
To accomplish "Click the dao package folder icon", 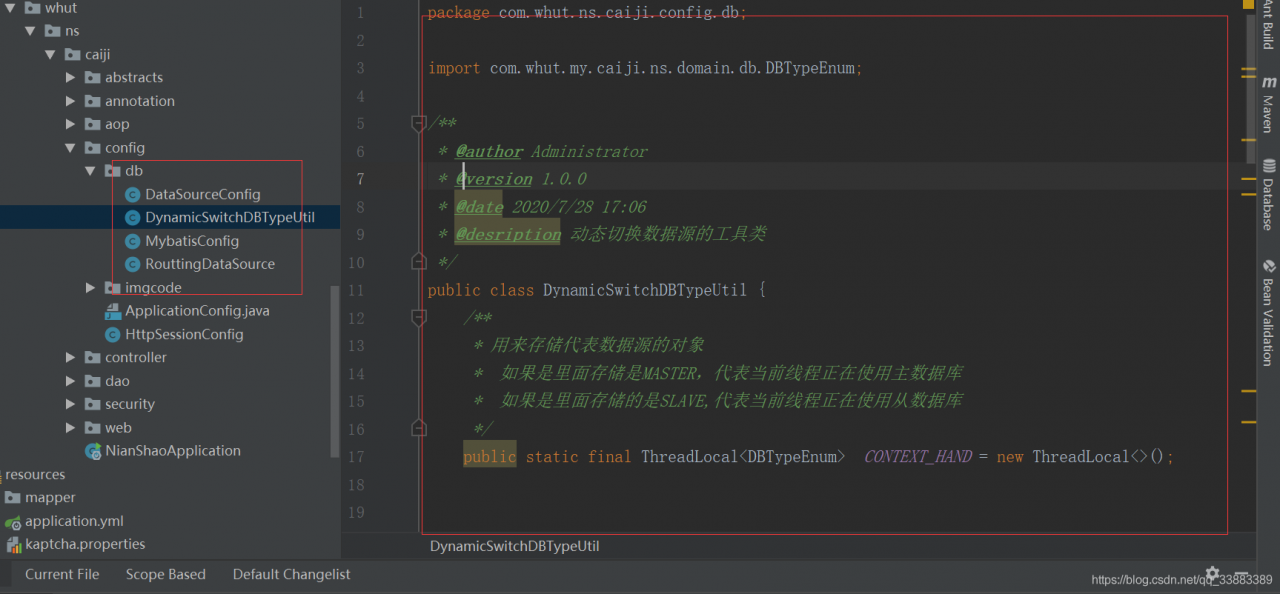I will tap(92, 381).
